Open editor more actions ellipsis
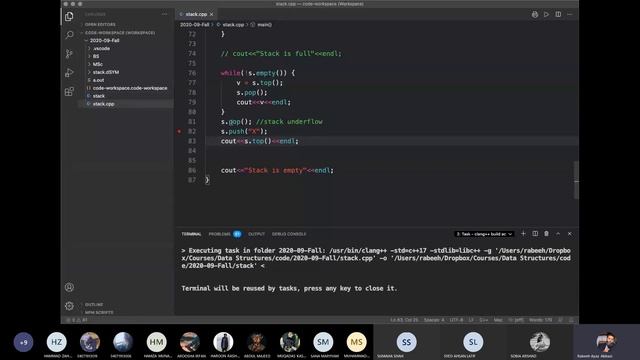The height and width of the screenshot is (360, 640). [570, 14]
